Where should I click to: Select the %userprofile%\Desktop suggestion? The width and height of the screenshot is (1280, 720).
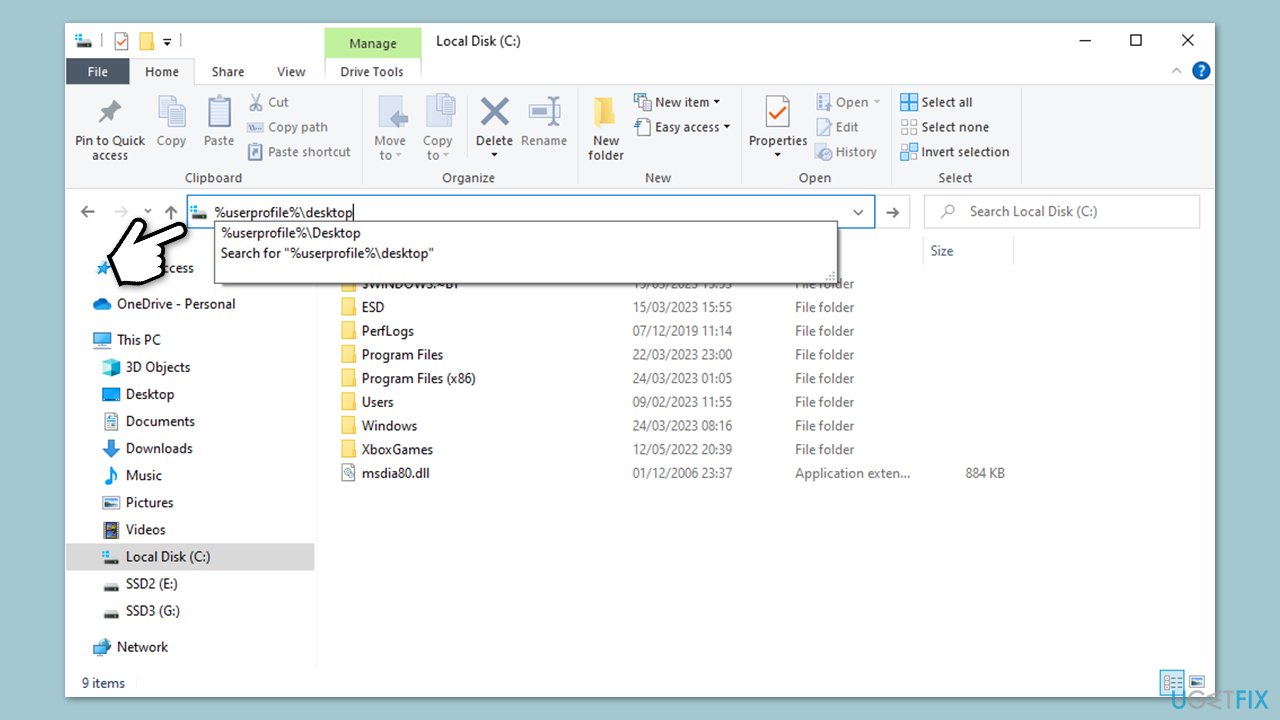pos(290,232)
